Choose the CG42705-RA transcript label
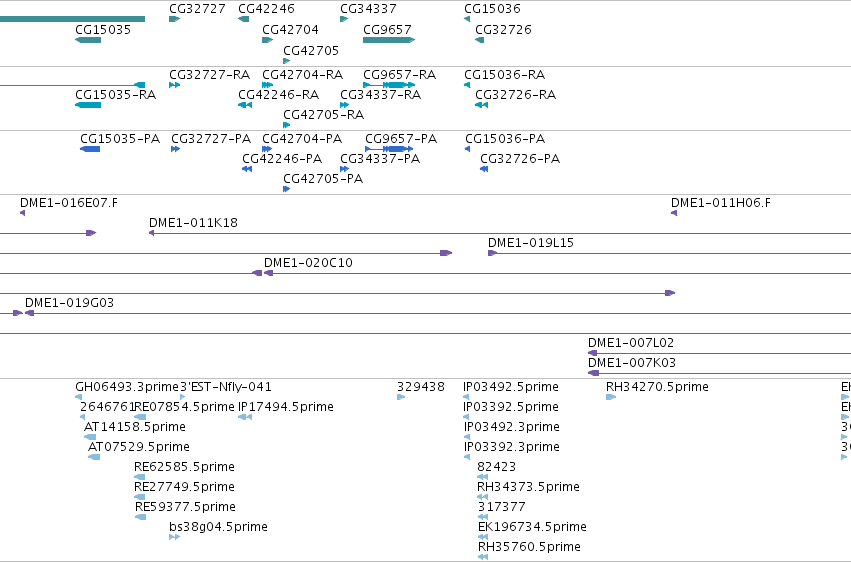 coord(323,115)
